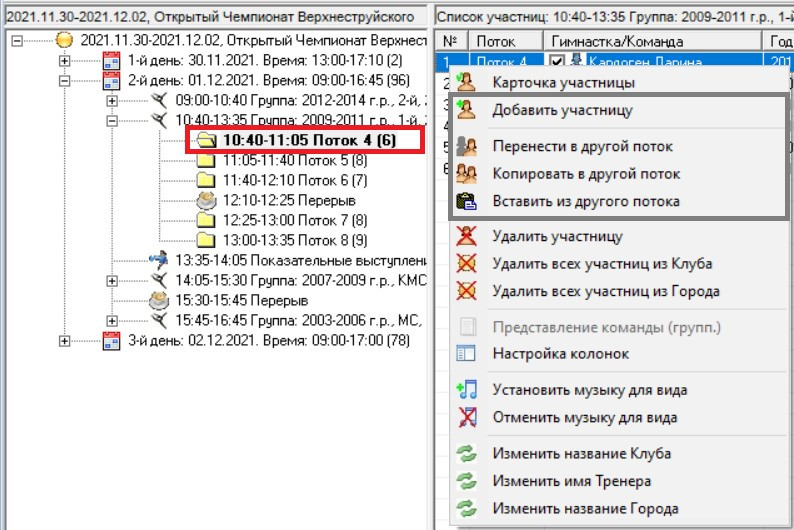Click the red-cross 'Удалить участницу' icon
The height and width of the screenshot is (530, 794).
pos(466,237)
